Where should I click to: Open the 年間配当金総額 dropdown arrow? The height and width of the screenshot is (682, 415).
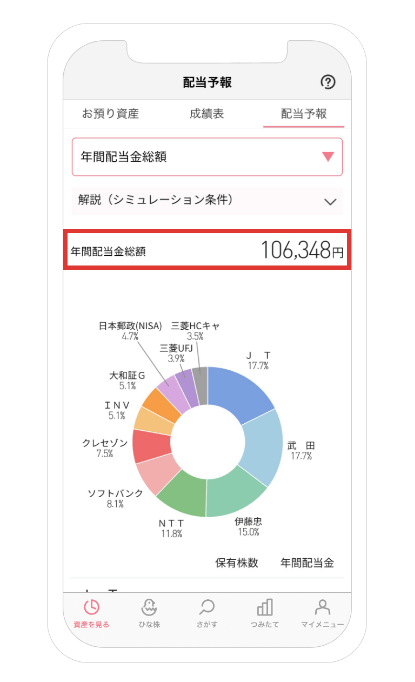tap(328, 157)
